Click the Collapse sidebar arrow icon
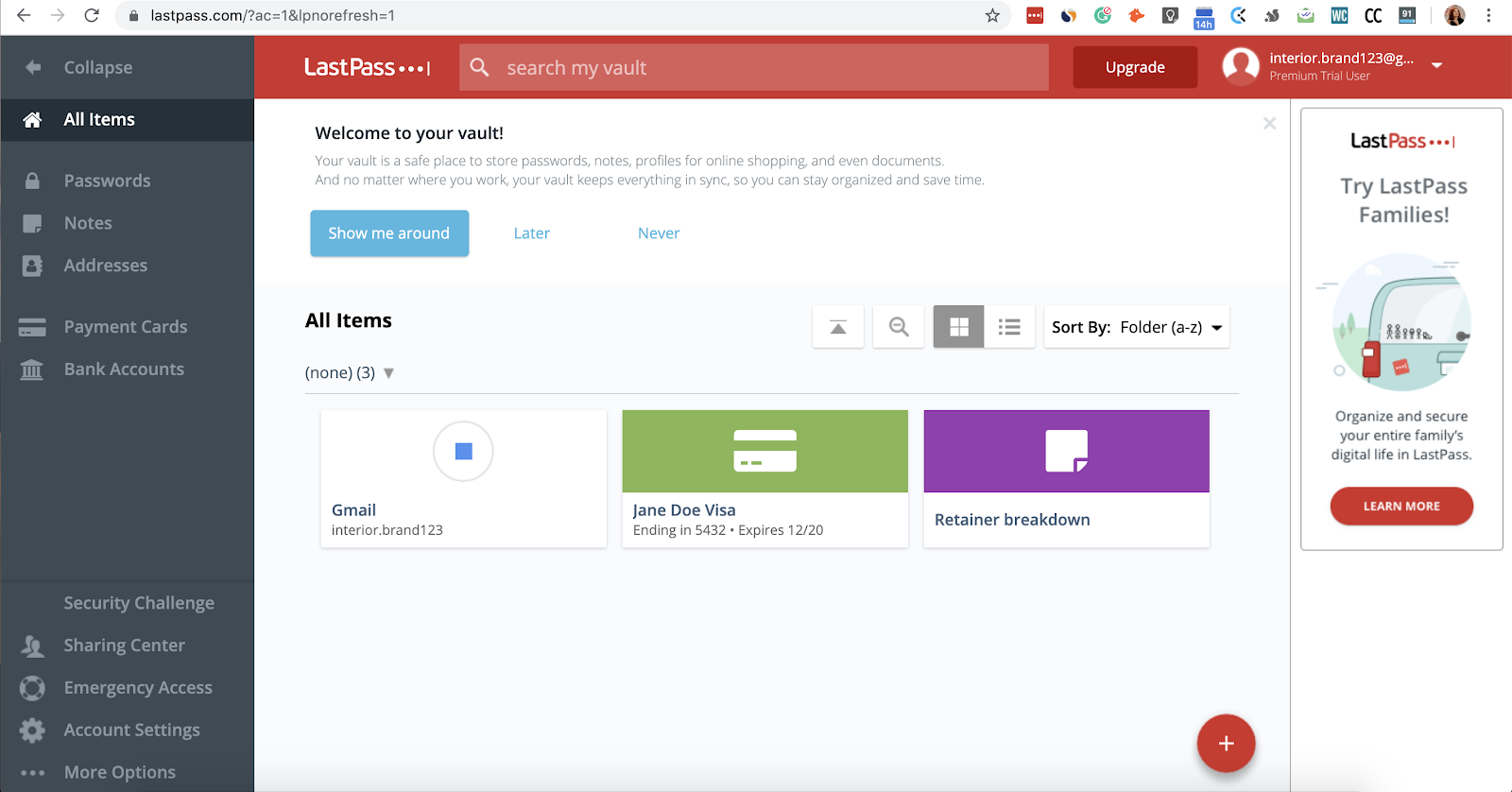Image resolution: width=1512 pixels, height=792 pixels. click(x=33, y=67)
